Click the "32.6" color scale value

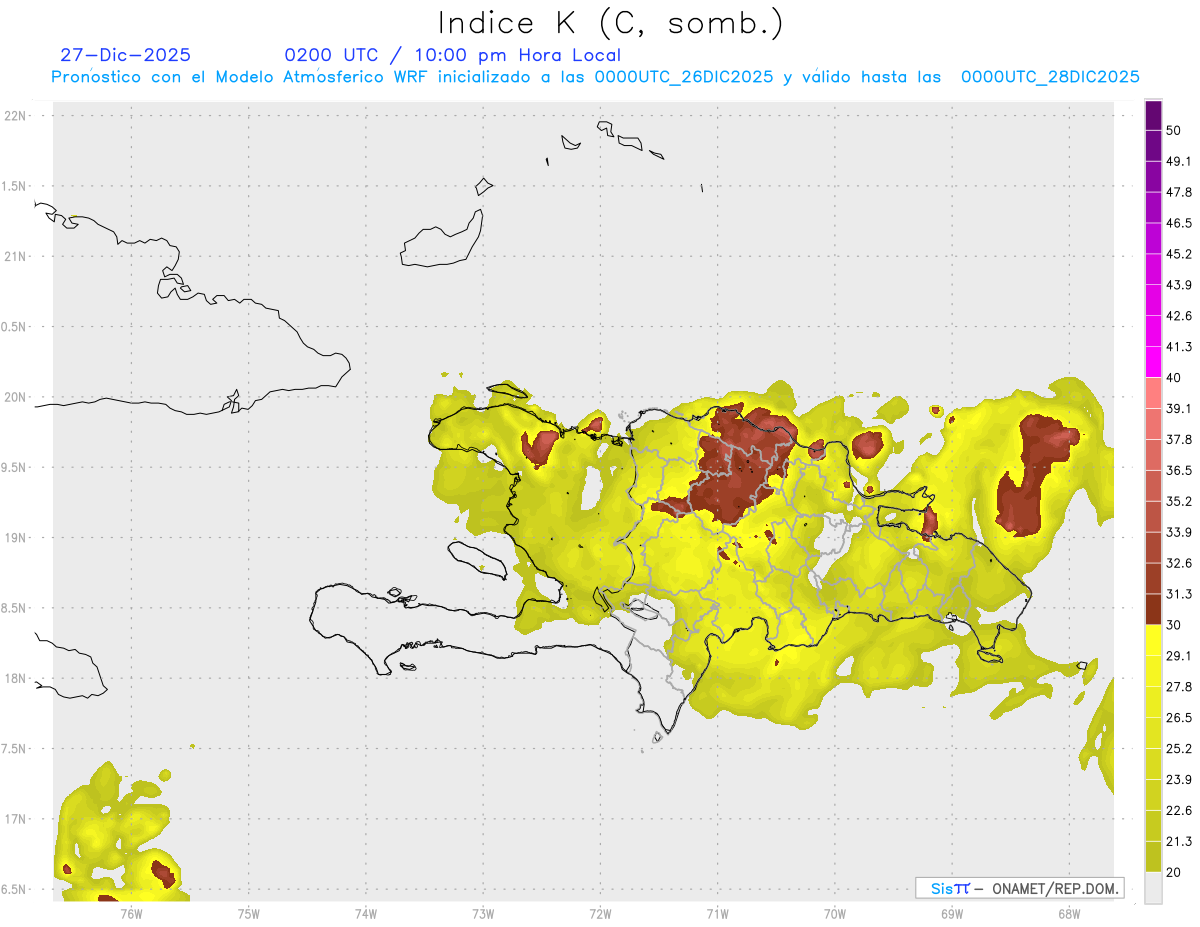click(x=1179, y=563)
